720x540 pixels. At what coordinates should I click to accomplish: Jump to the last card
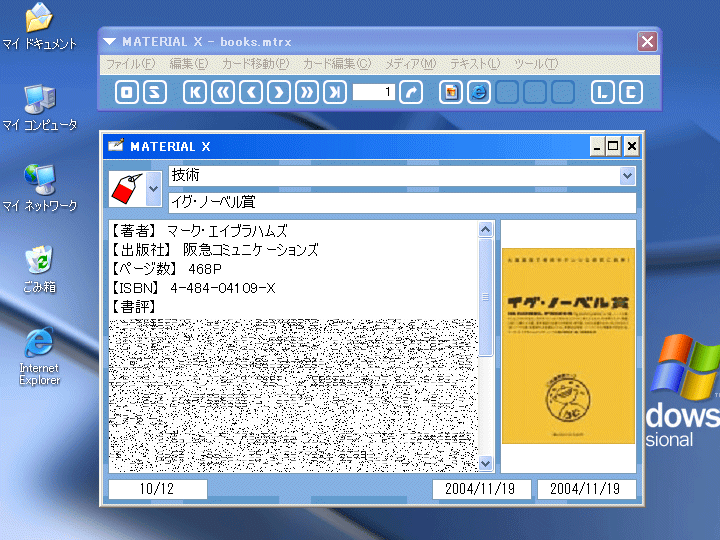(x=335, y=92)
